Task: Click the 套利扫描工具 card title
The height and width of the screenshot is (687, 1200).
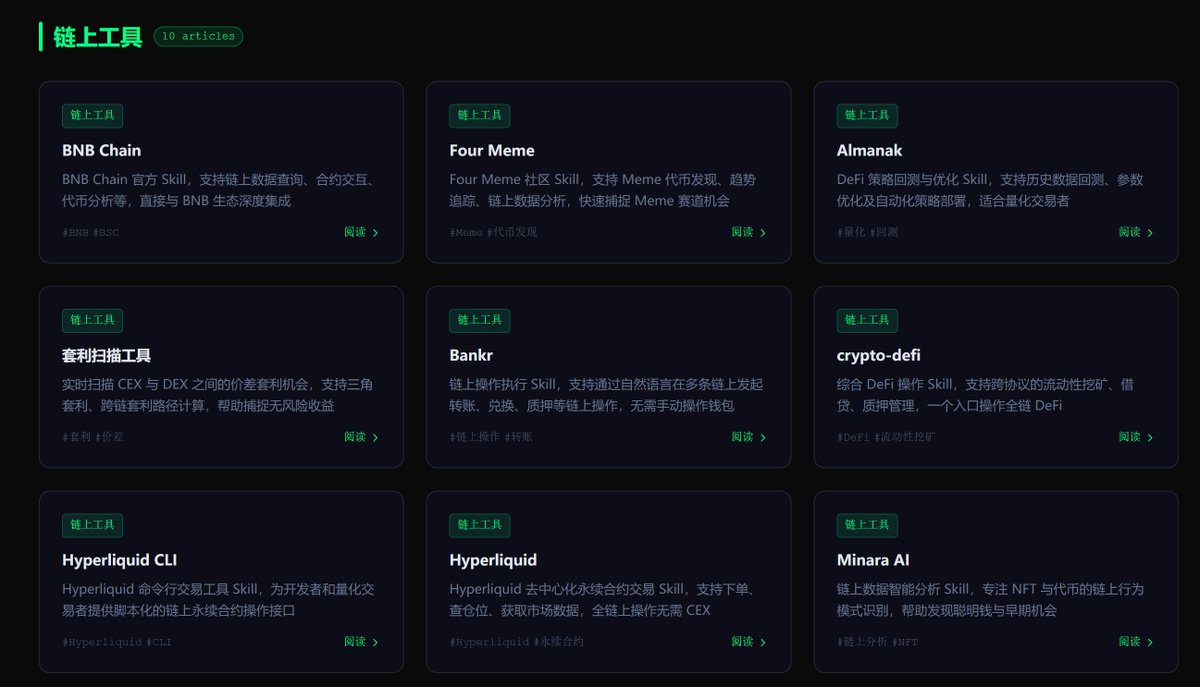Action: click(x=107, y=355)
